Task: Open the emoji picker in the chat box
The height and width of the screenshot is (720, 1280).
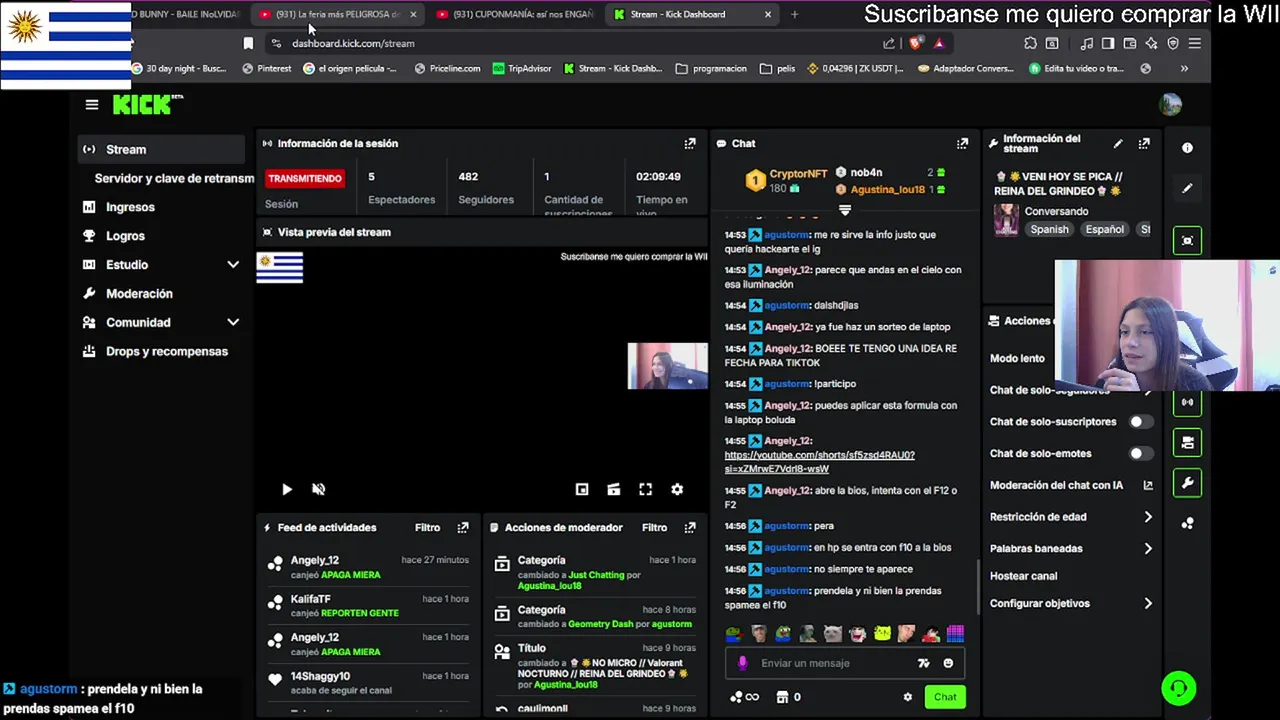Action: pyautogui.click(x=948, y=663)
